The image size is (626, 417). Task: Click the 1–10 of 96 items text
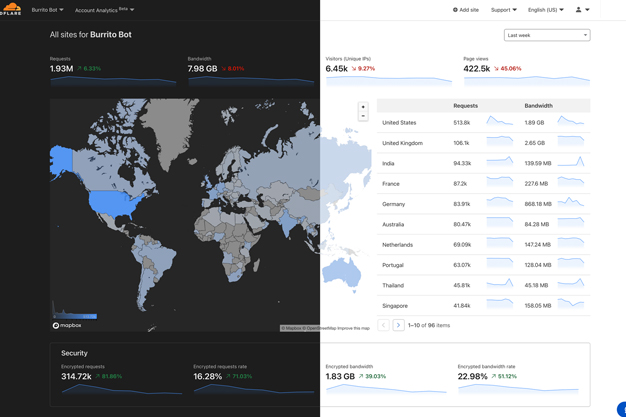click(429, 325)
